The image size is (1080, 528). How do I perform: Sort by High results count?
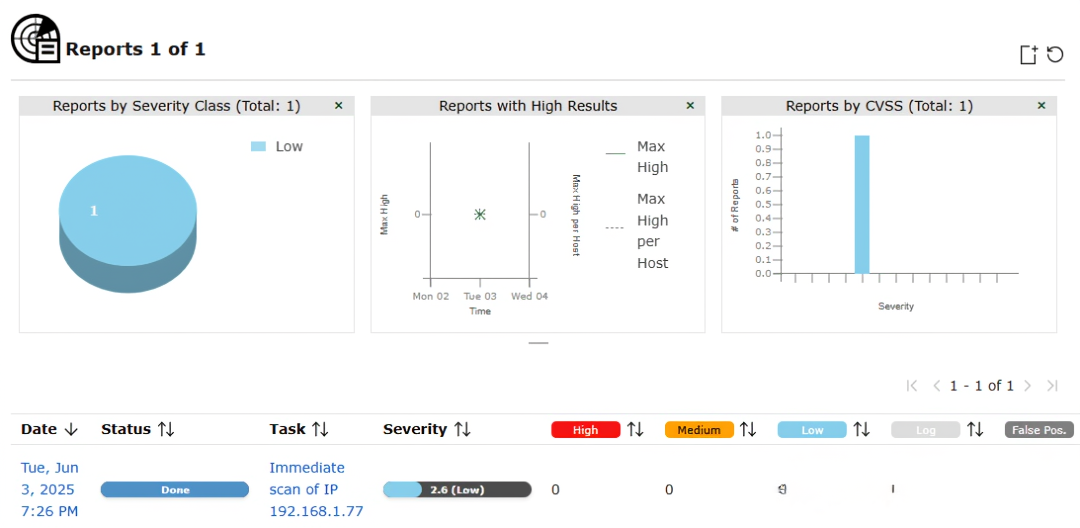tap(636, 430)
